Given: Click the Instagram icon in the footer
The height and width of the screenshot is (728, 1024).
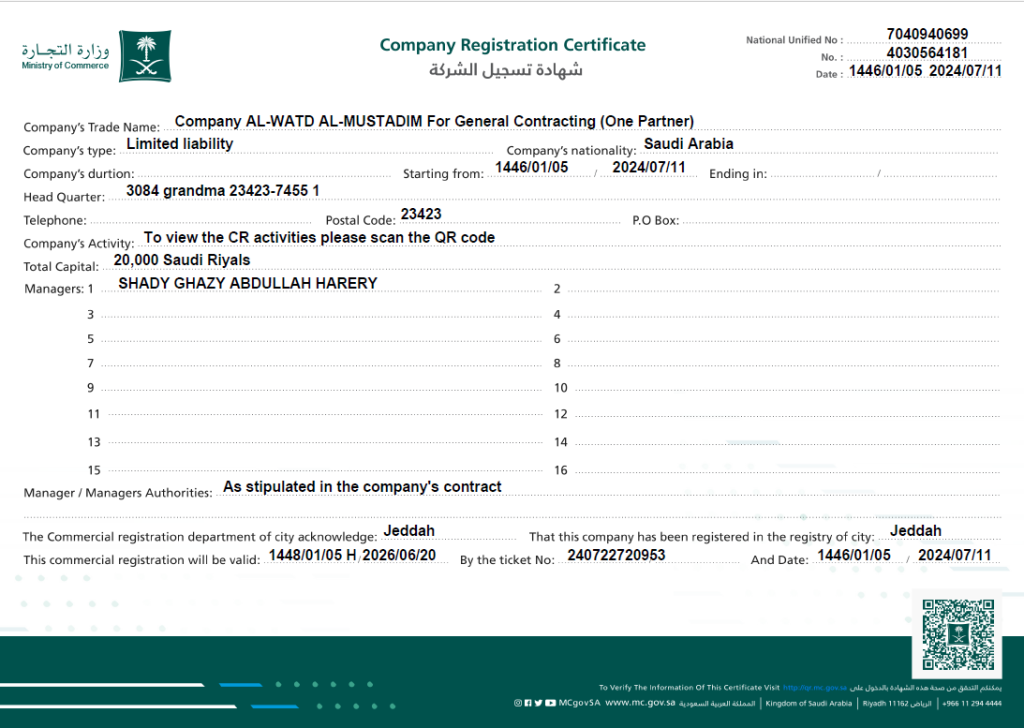Looking at the screenshot, I should pyautogui.click(x=518, y=703).
